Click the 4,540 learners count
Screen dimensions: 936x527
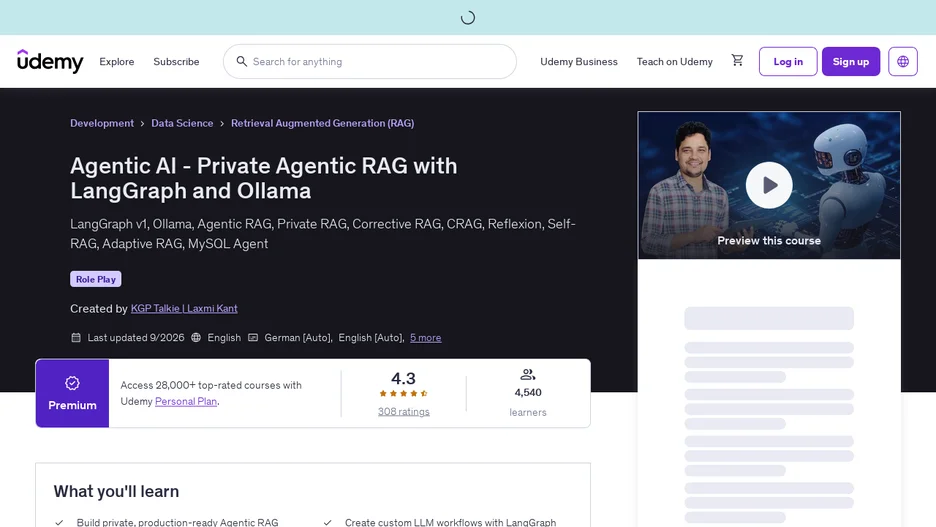528,393
